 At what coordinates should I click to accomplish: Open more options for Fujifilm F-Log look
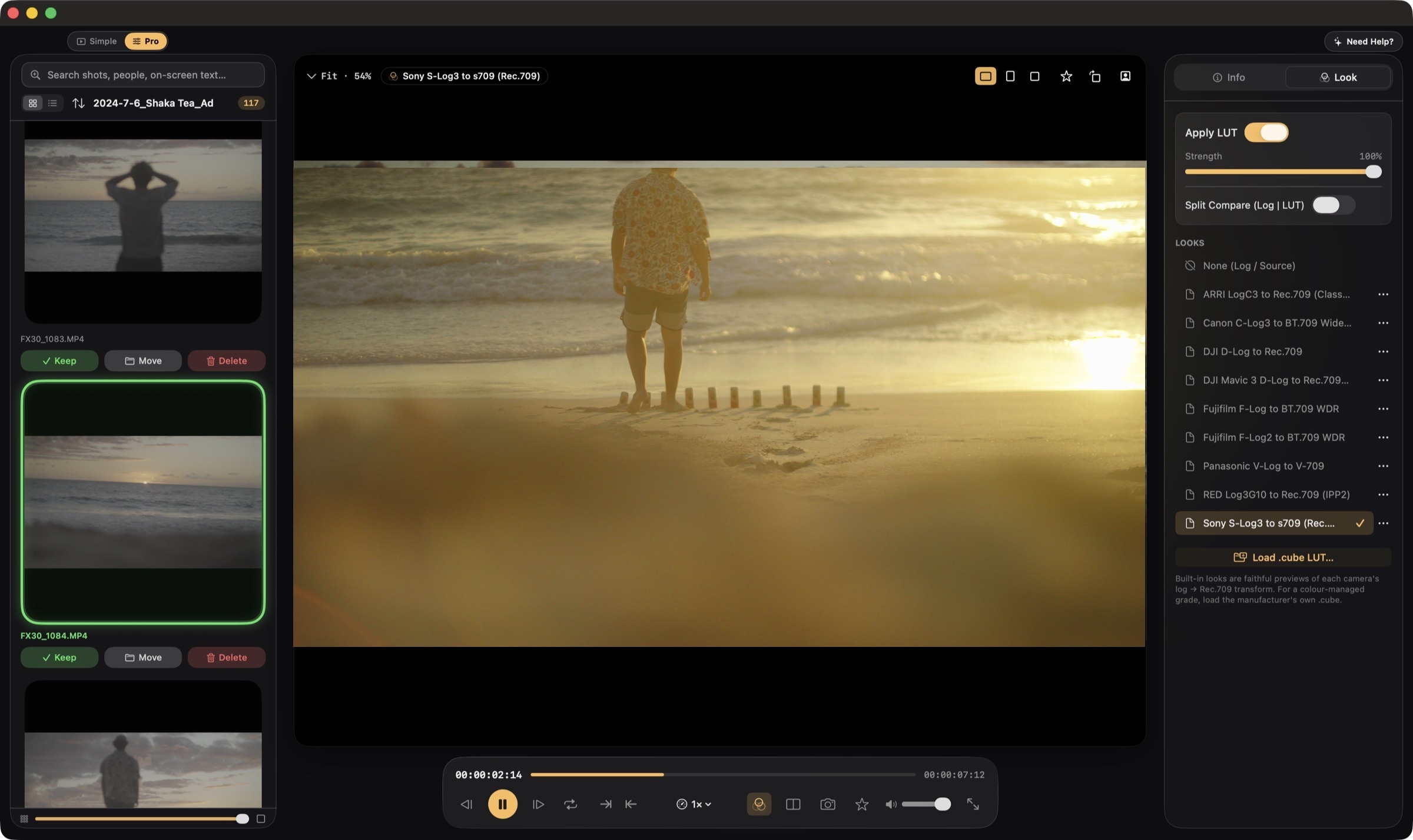click(x=1383, y=409)
